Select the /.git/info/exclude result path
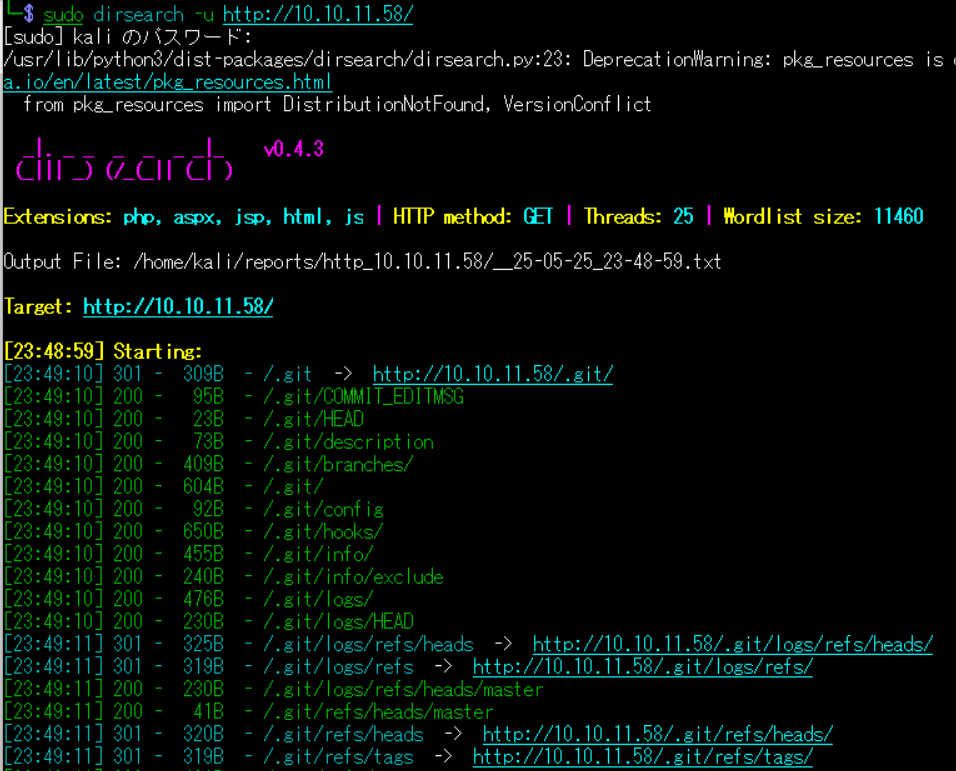 coord(353,577)
